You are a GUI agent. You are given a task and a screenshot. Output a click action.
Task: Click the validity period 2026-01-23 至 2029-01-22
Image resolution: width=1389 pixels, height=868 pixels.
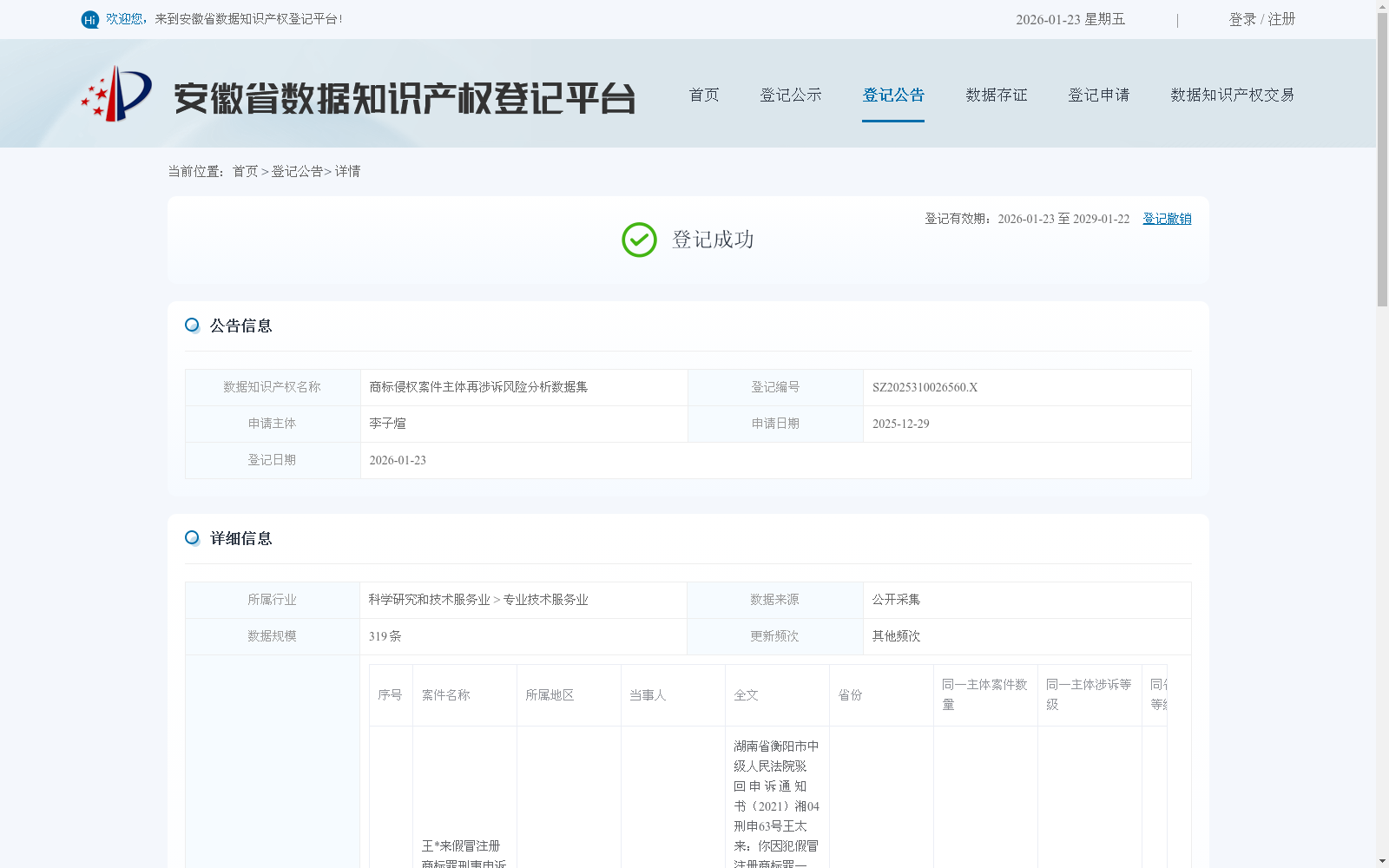tap(1063, 219)
